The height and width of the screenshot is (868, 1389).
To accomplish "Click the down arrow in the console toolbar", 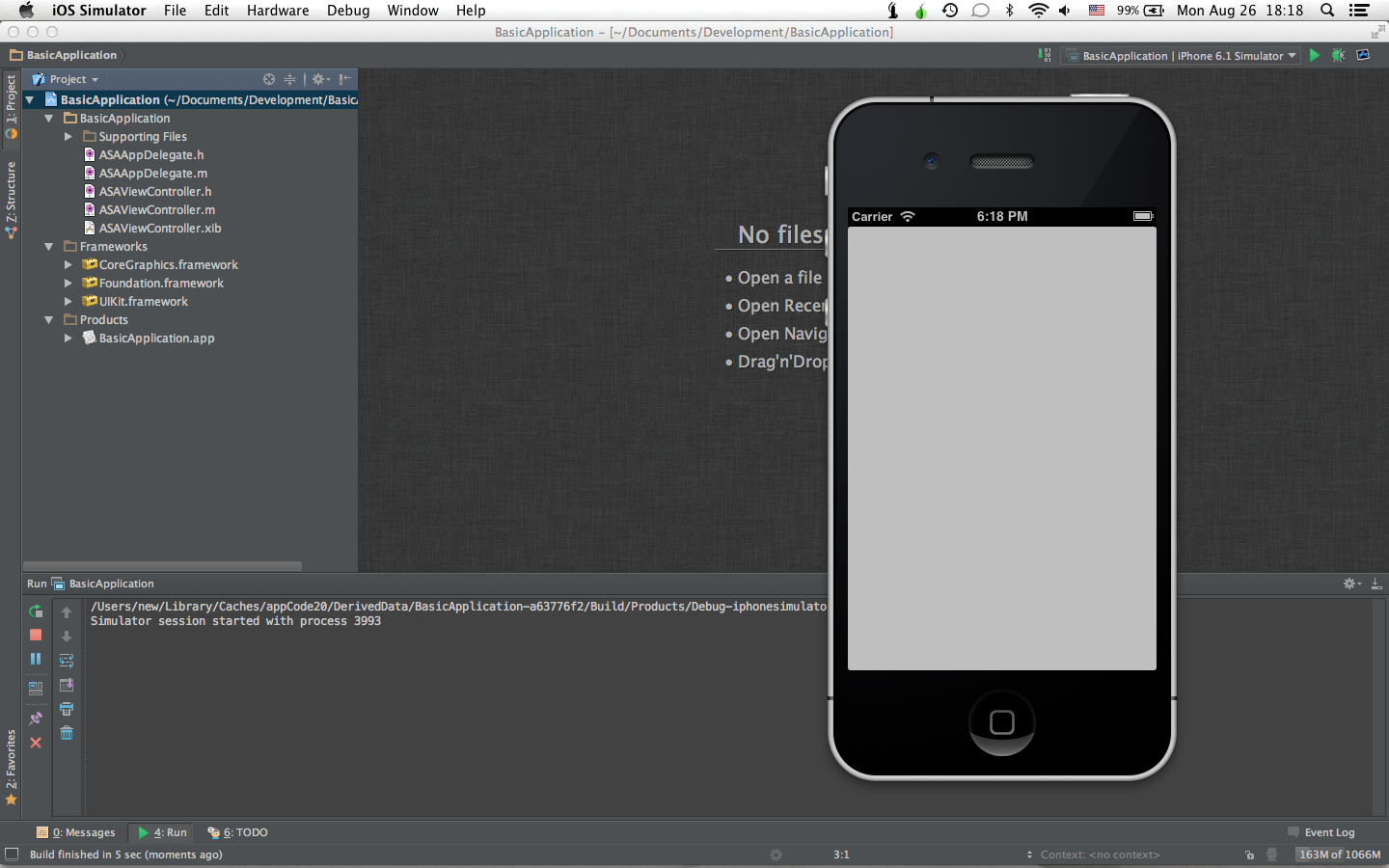I will (67, 636).
